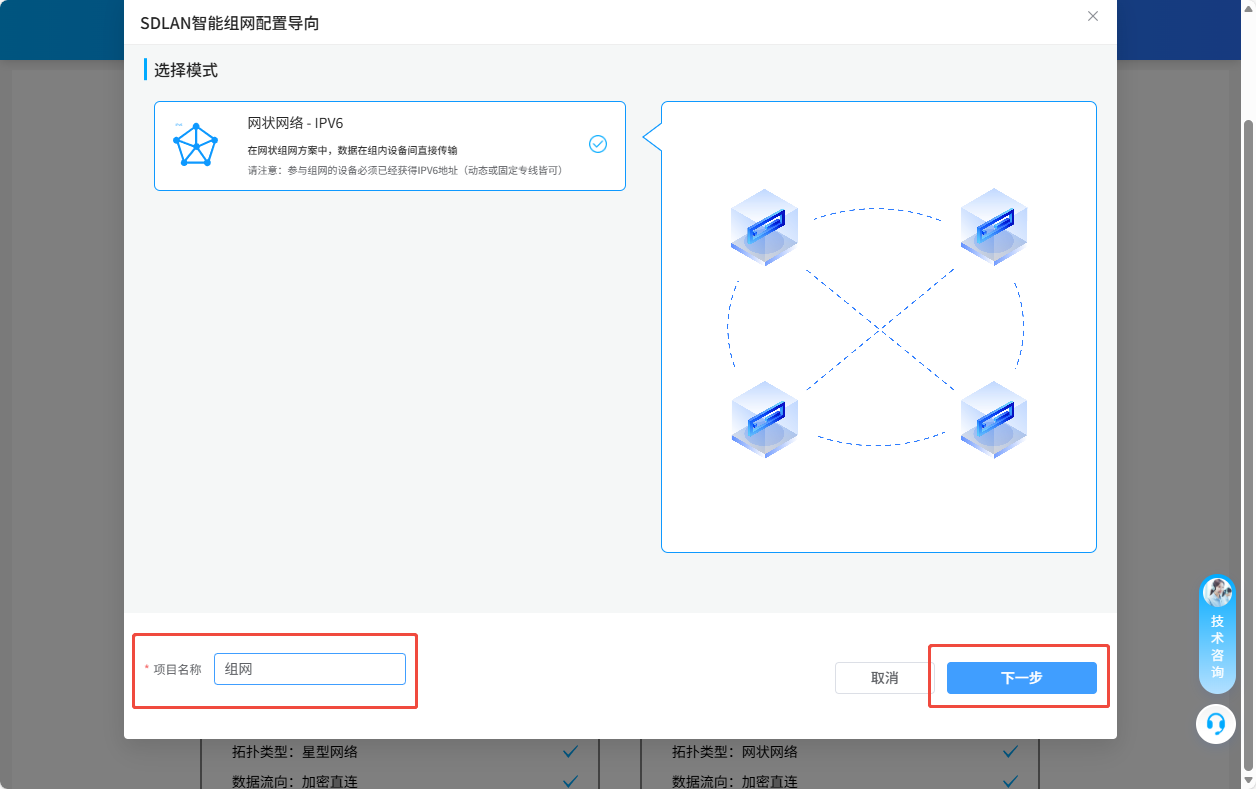1256x789 pixels.
Task: Focus the 项目名称 input field
Action: pyautogui.click(x=310, y=669)
